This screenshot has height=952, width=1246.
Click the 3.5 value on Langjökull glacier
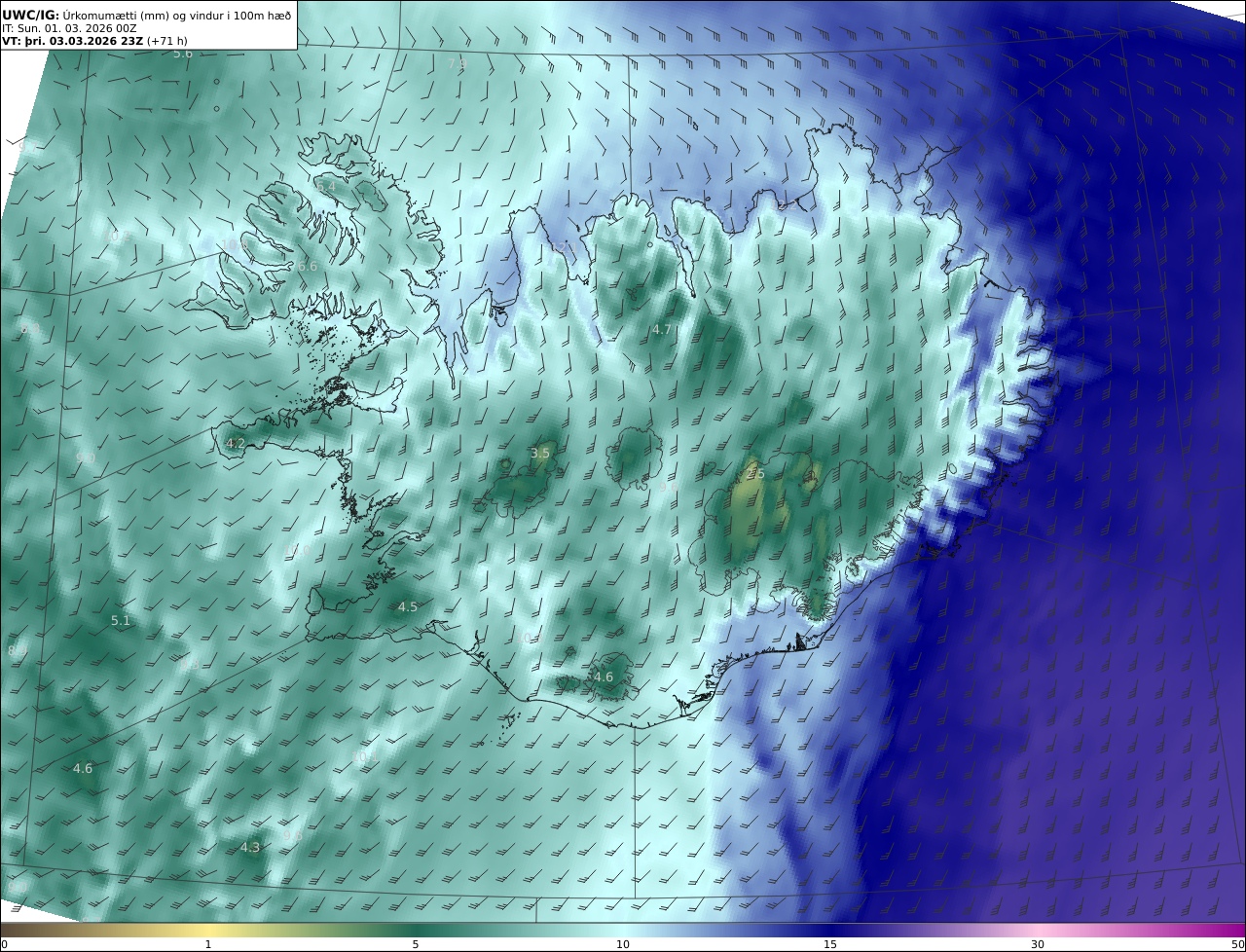(x=540, y=454)
